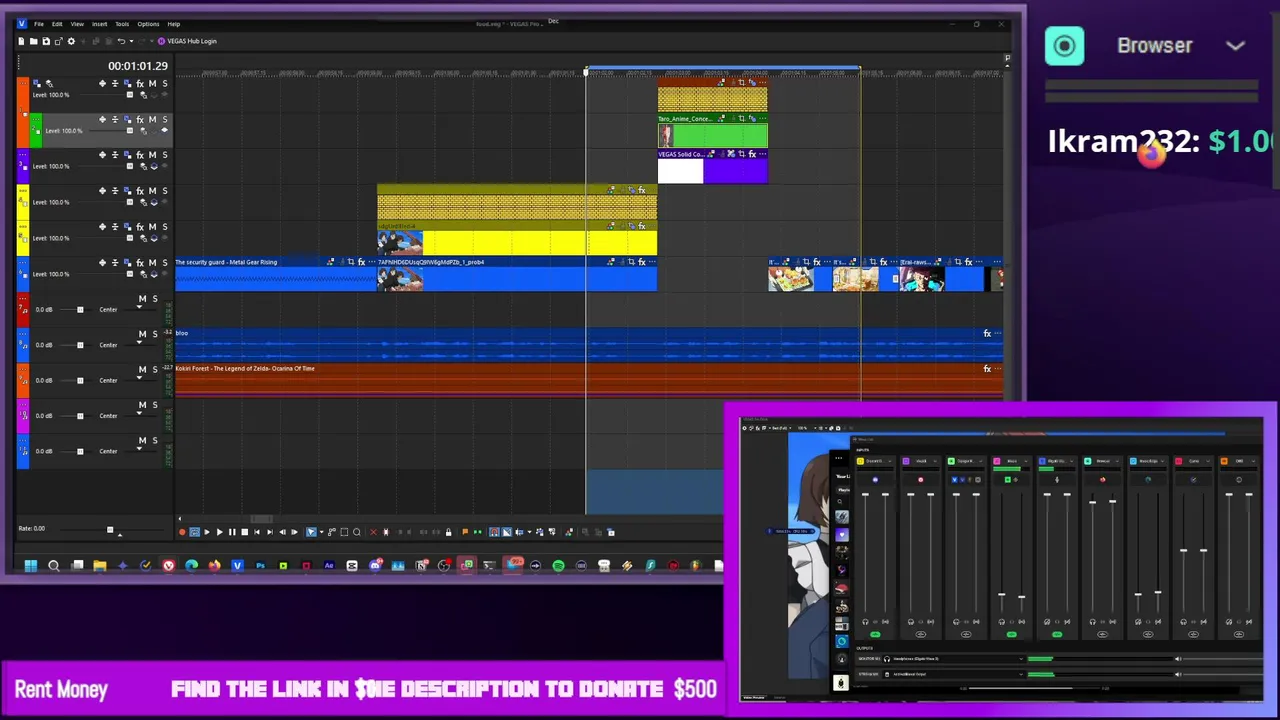
Task: Go to start of project
Action: [x=257, y=532]
